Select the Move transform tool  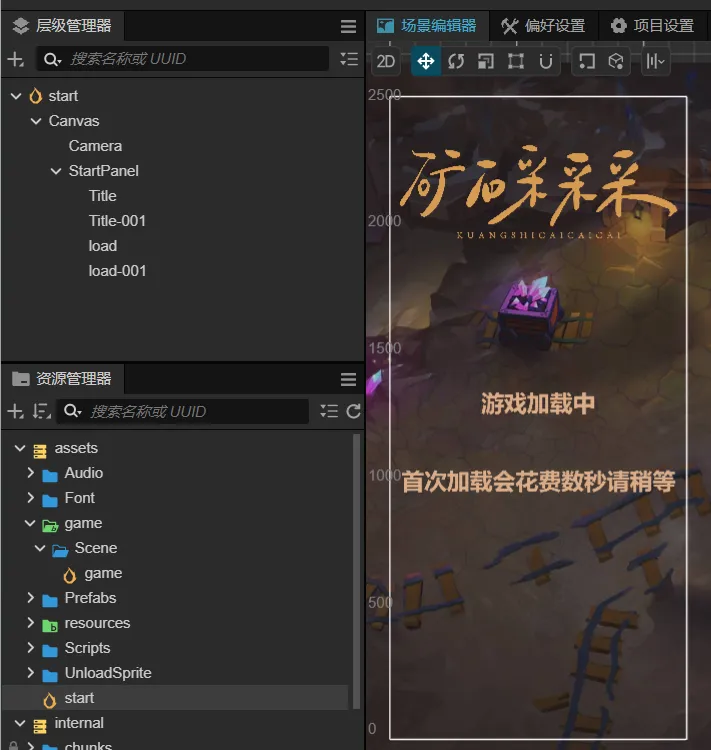click(425, 61)
